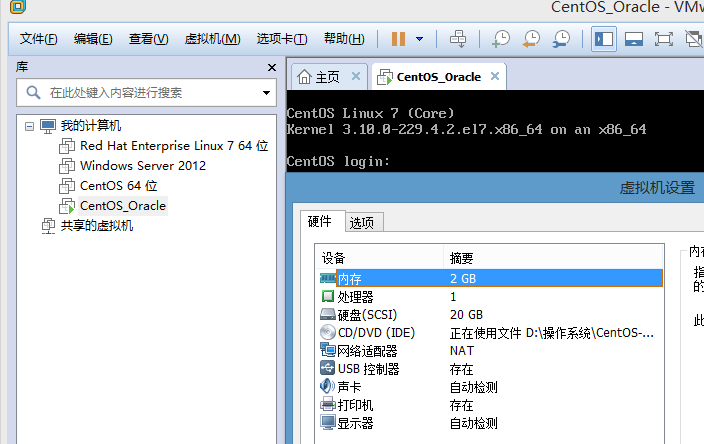Select 共享的虚拟机 tree item

click(97, 226)
